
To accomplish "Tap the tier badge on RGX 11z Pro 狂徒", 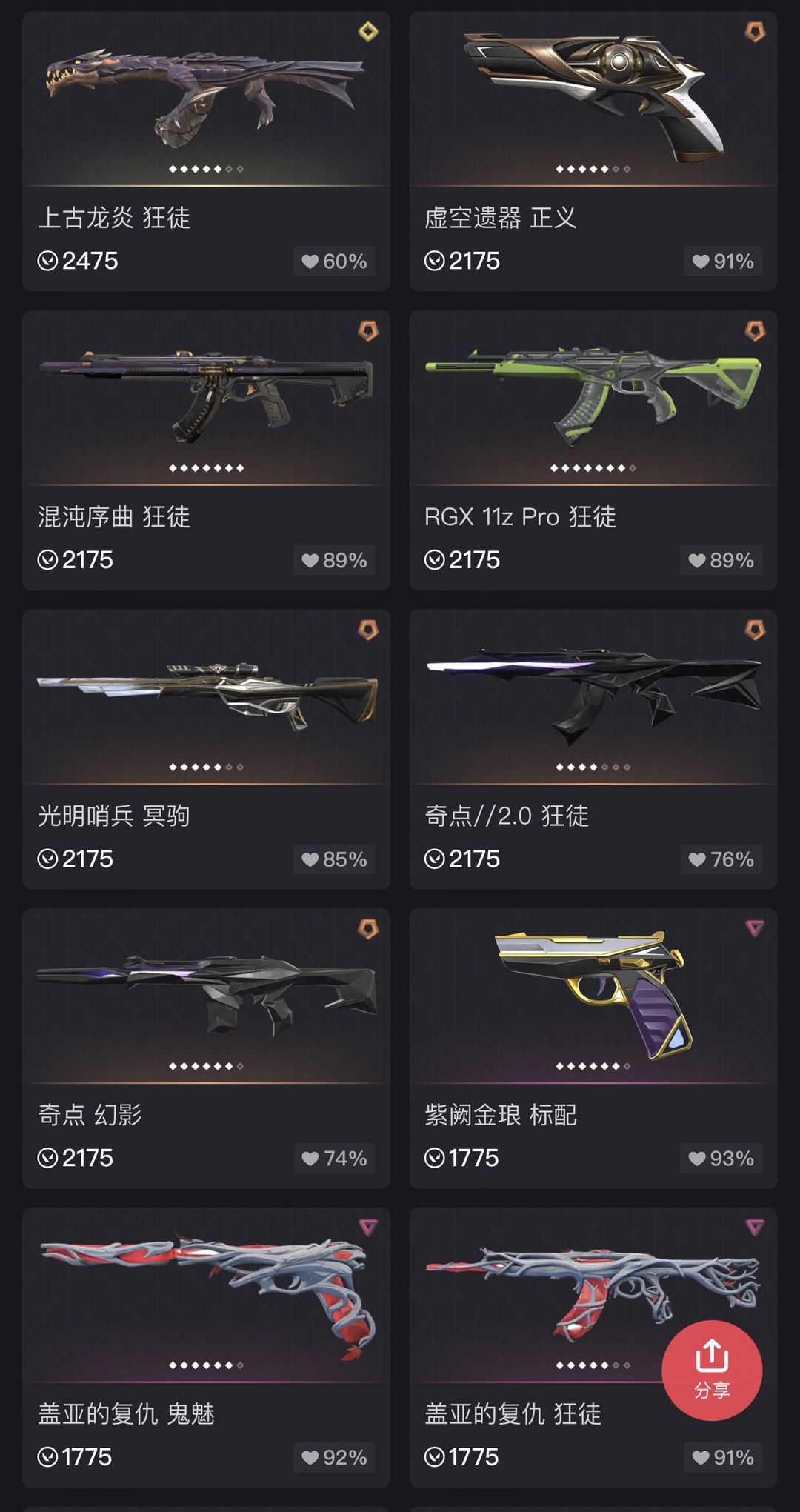I will pyautogui.click(x=755, y=330).
